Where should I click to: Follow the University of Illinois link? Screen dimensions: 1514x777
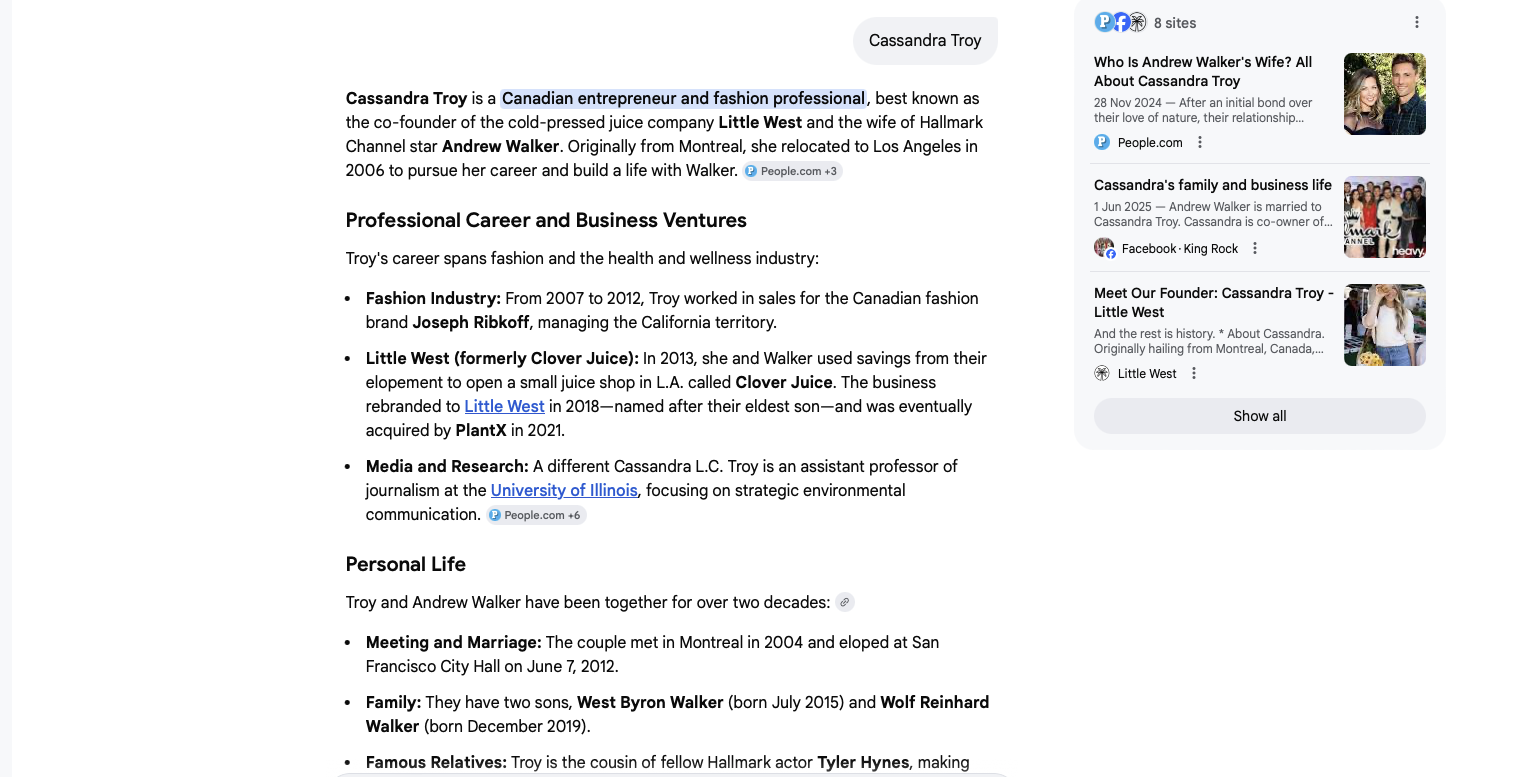click(x=564, y=490)
